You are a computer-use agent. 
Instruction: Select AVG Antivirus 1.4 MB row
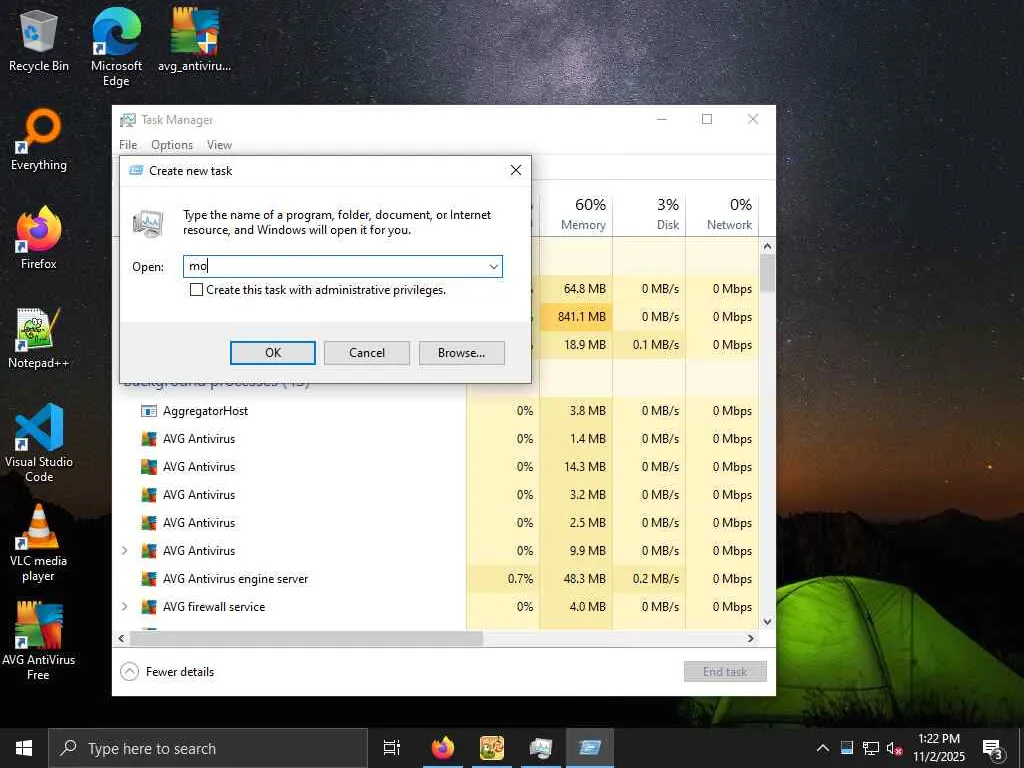(436, 439)
